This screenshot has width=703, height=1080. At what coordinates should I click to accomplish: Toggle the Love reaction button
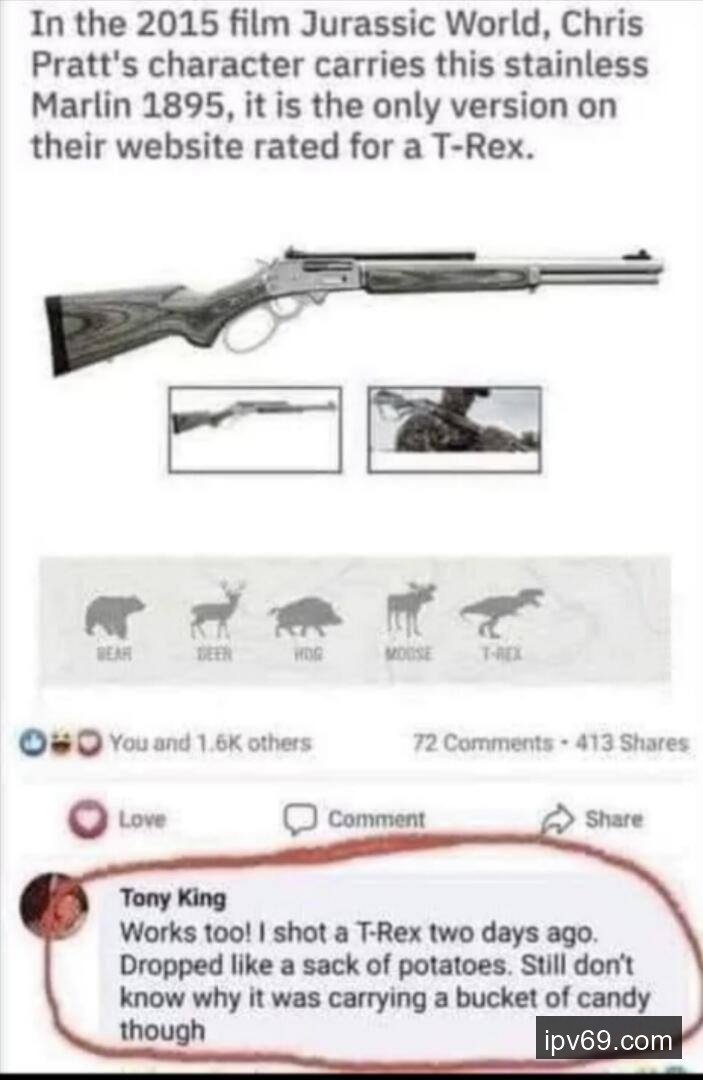(117, 819)
